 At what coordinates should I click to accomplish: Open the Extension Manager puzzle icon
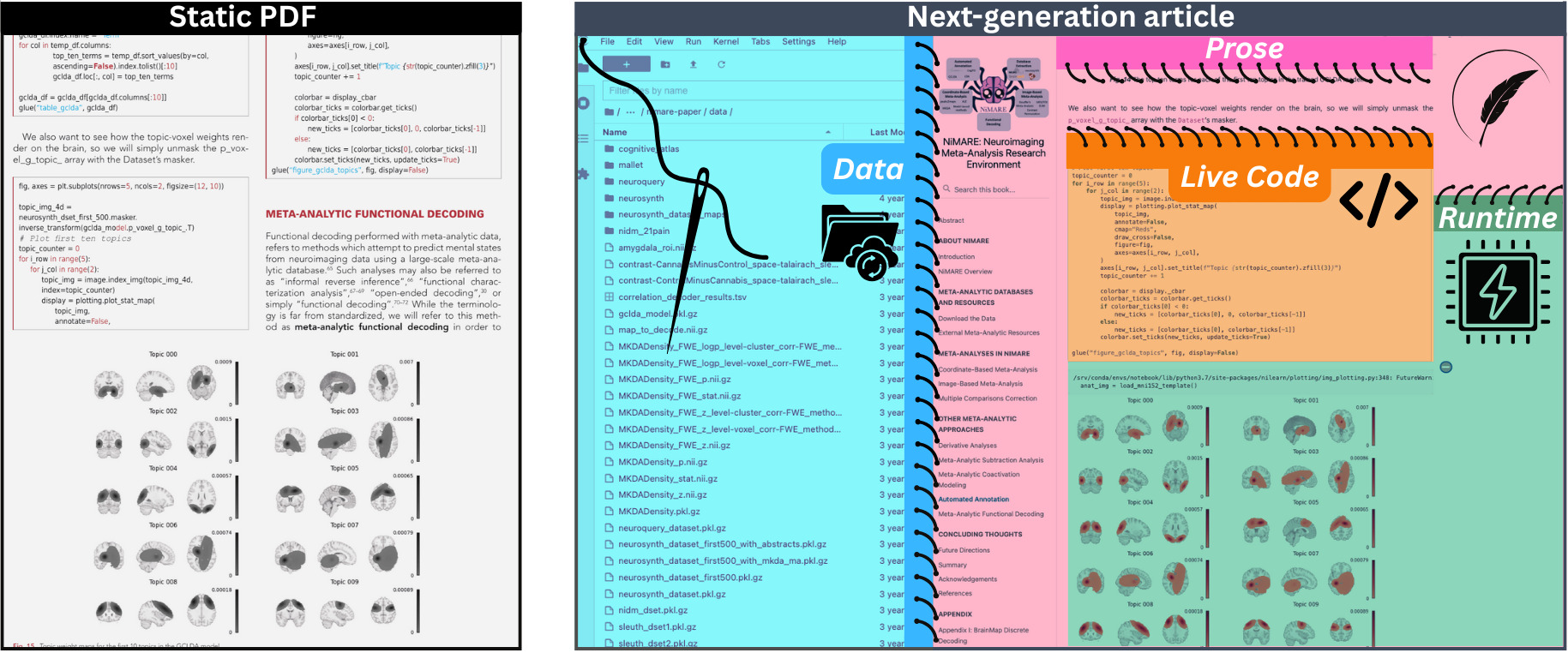click(x=584, y=174)
